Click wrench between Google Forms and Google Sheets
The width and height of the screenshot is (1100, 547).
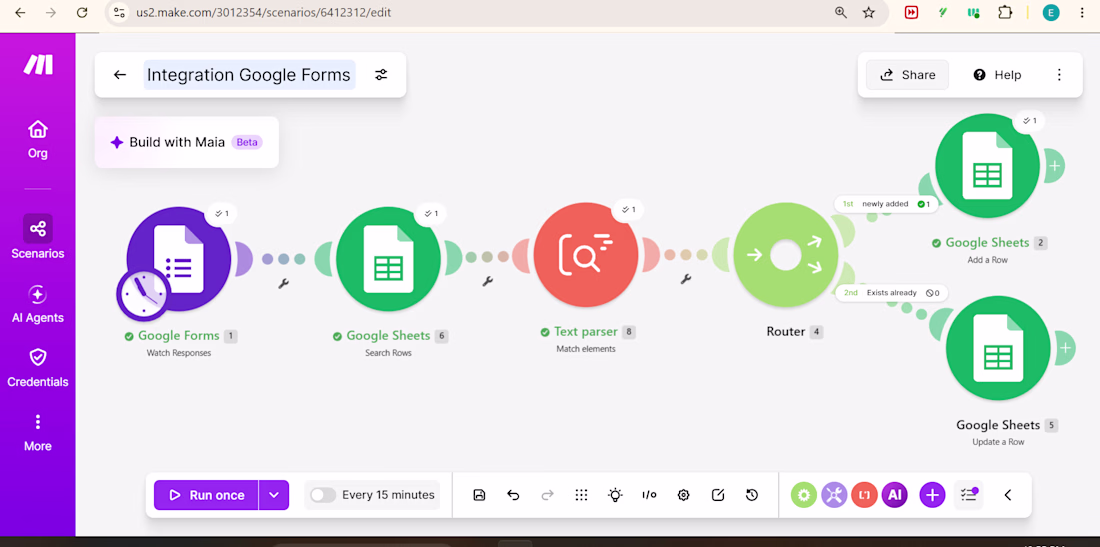(x=283, y=283)
